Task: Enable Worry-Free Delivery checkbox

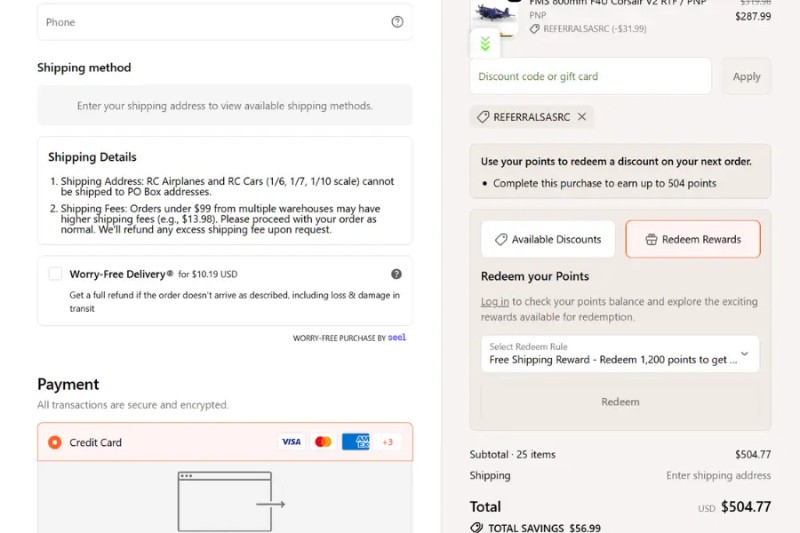Action: (55, 274)
